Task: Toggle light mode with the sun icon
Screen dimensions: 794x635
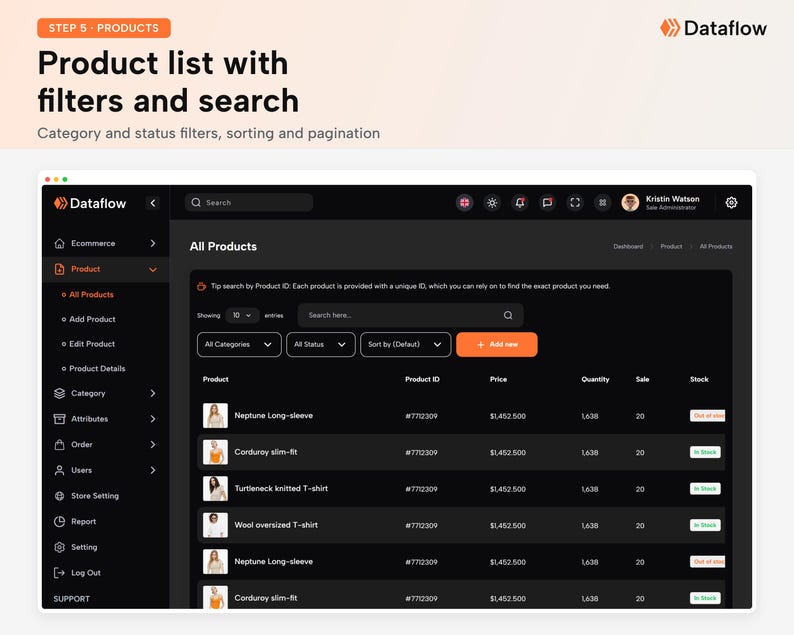Action: [492, 203]
